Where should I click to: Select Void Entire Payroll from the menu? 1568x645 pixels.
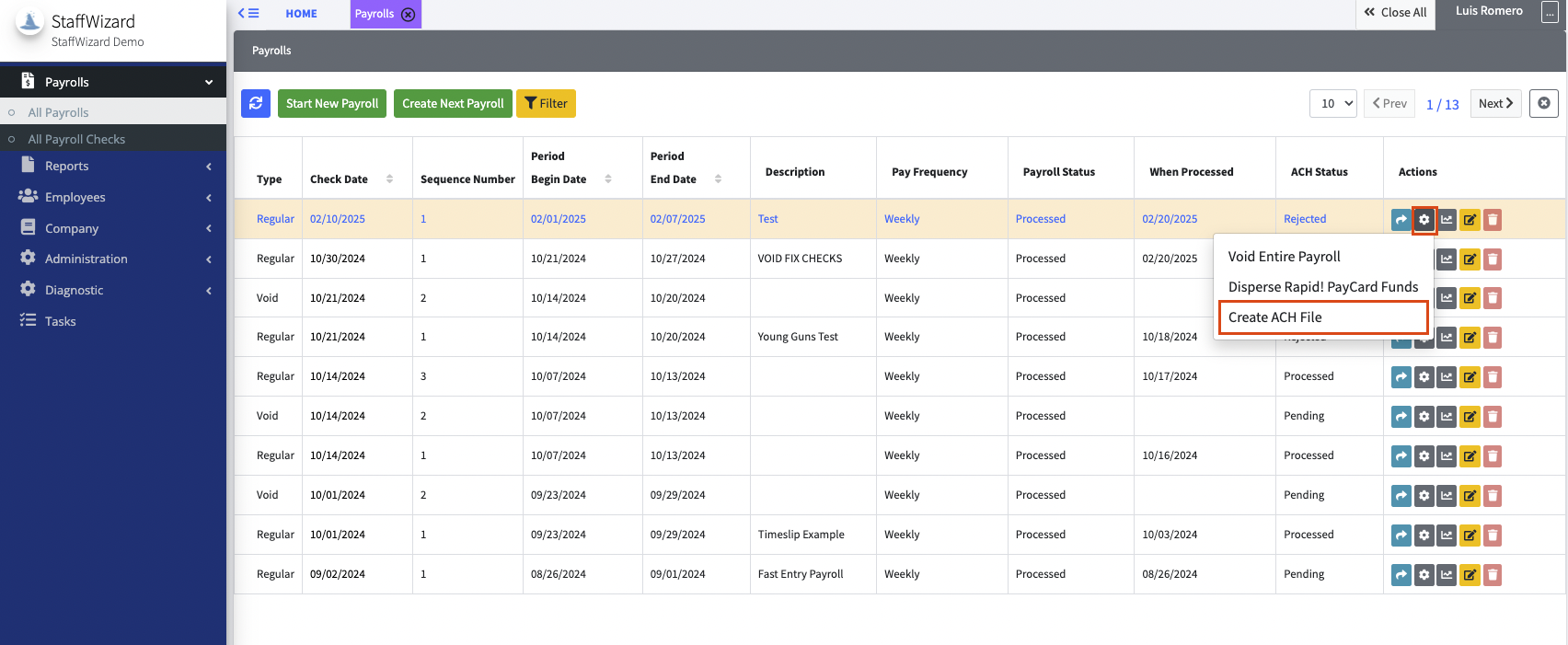(1323, 257)
